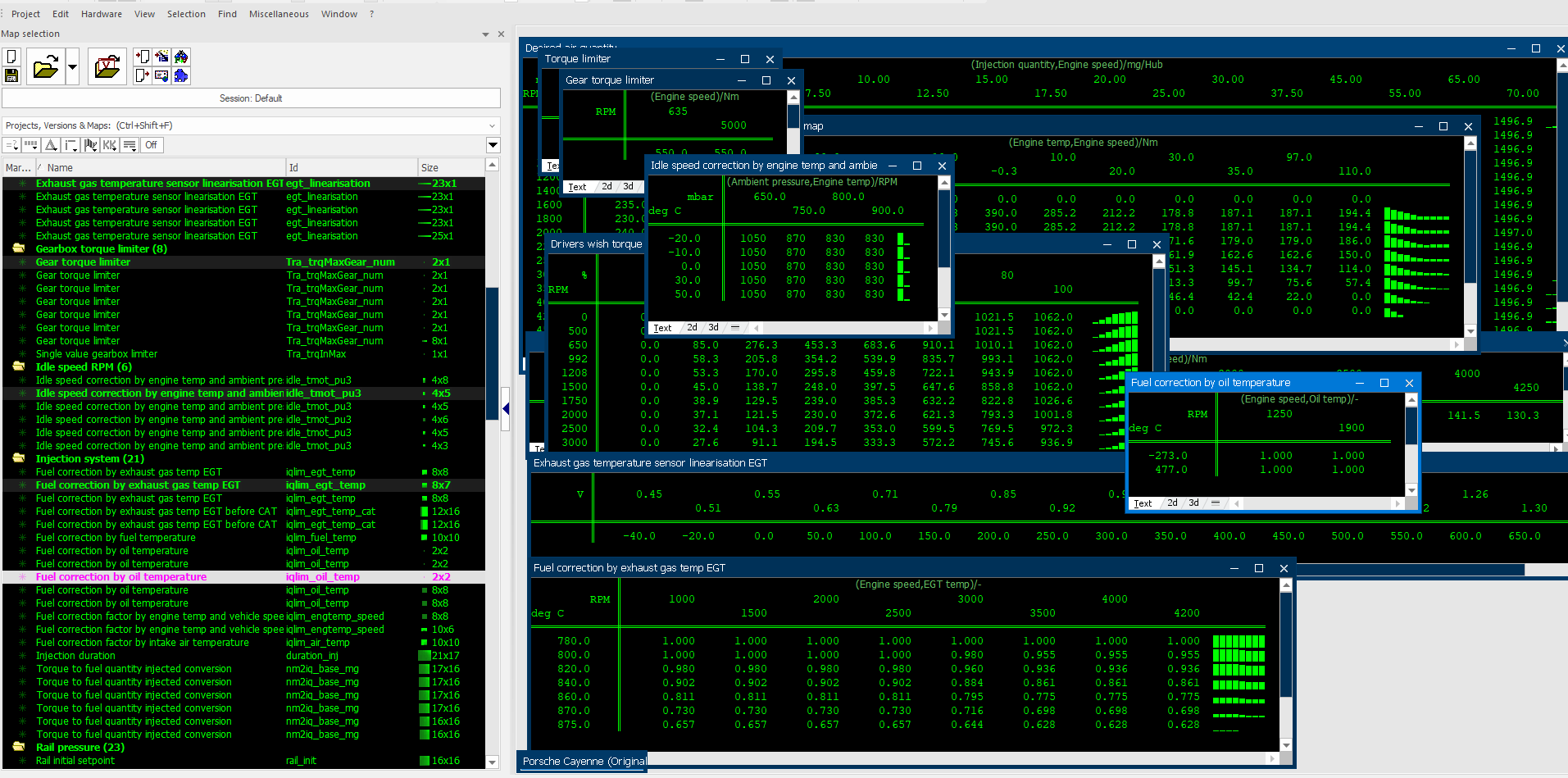This screenshot has height=778, width=1568.
Task: Open dropdown arrow next to open folder
Action: coord(72,66)
